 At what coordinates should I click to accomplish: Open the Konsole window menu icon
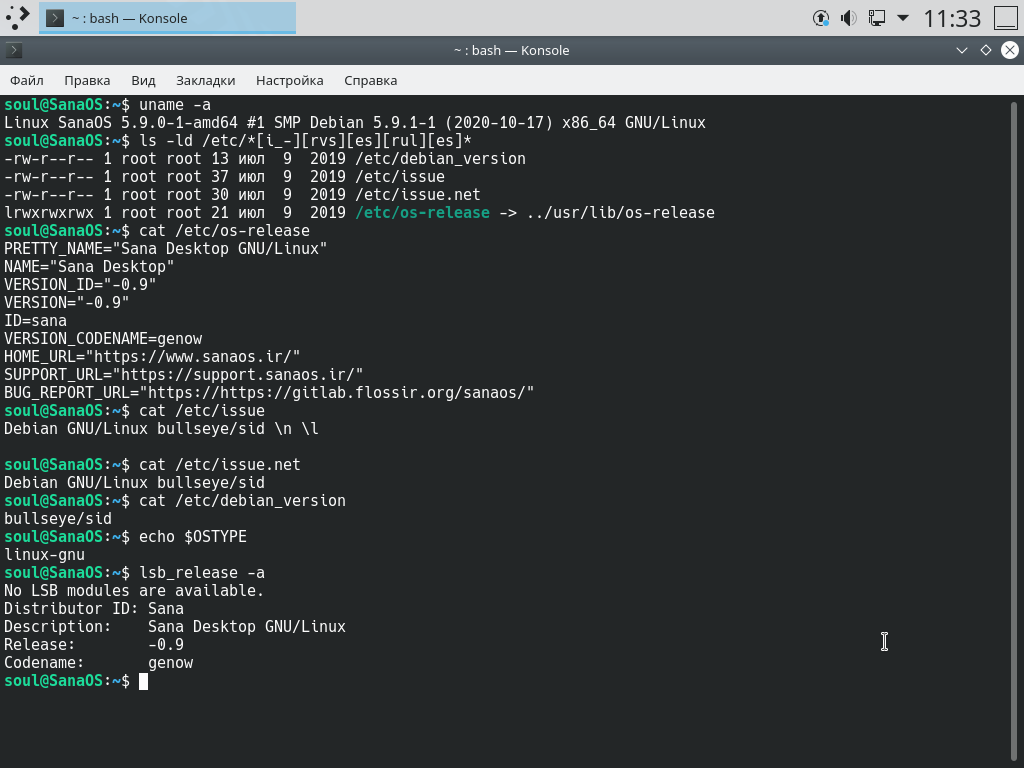click(x=14, y=50)
